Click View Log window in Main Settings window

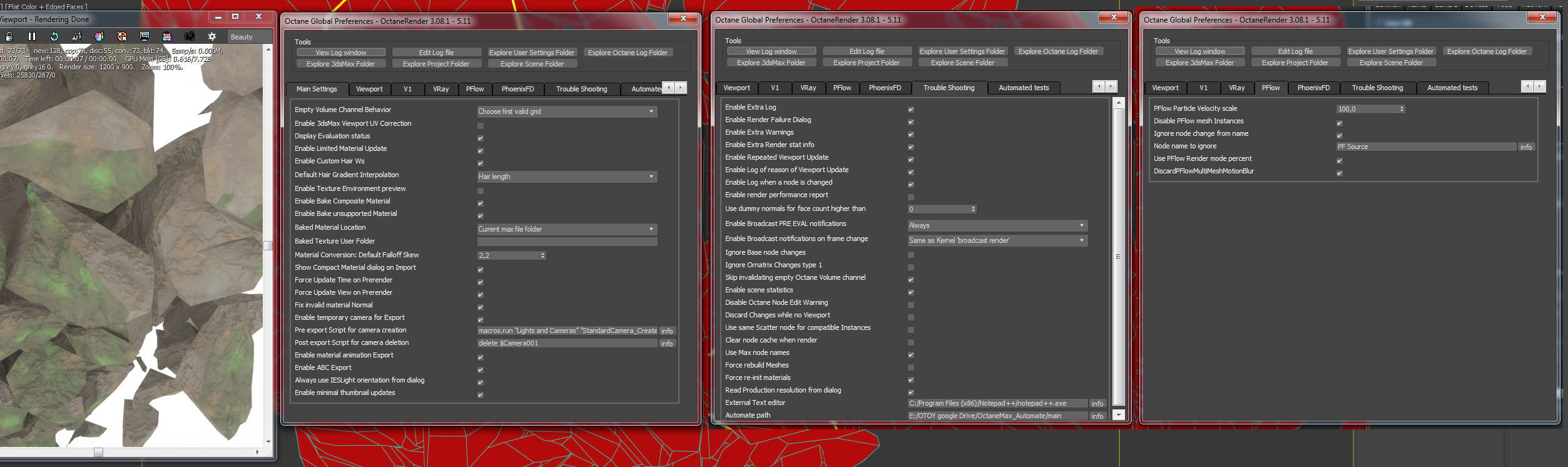coord(341,53)
